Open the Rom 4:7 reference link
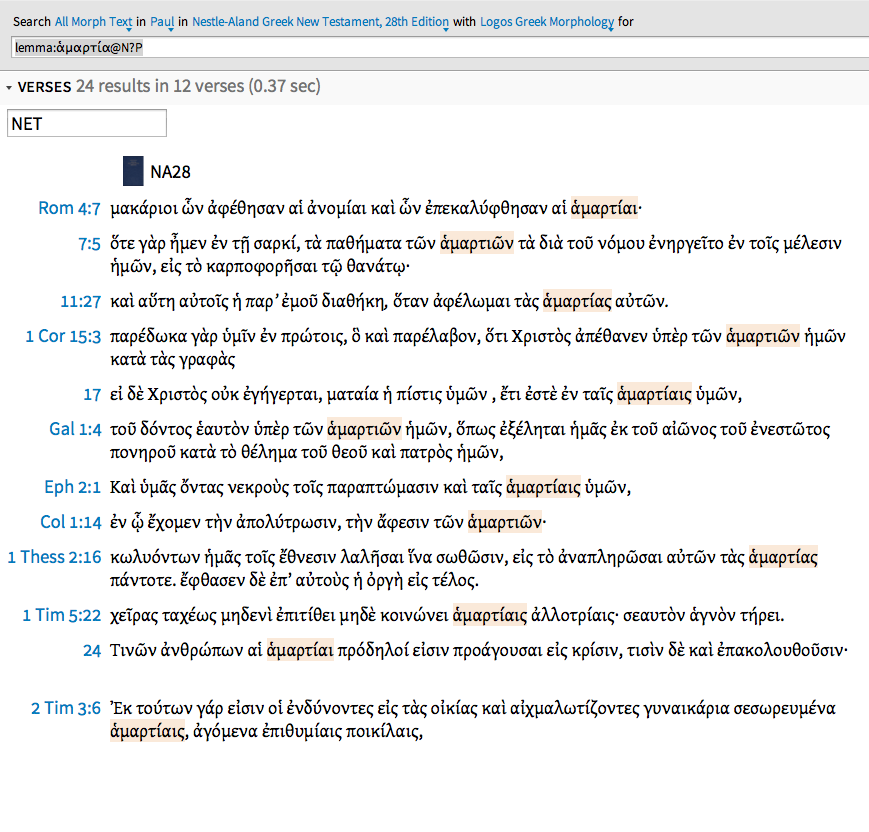The image size is (869, 832). tap(69, 208)
